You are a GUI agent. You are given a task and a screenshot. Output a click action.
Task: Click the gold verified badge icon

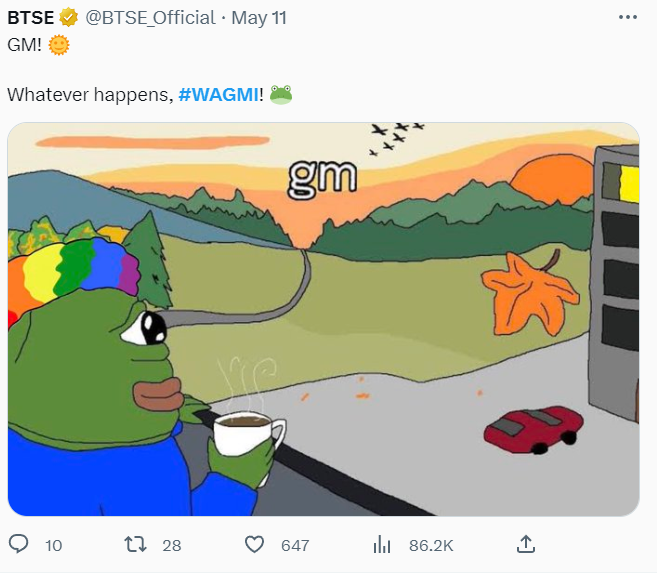tap(68, 18)
